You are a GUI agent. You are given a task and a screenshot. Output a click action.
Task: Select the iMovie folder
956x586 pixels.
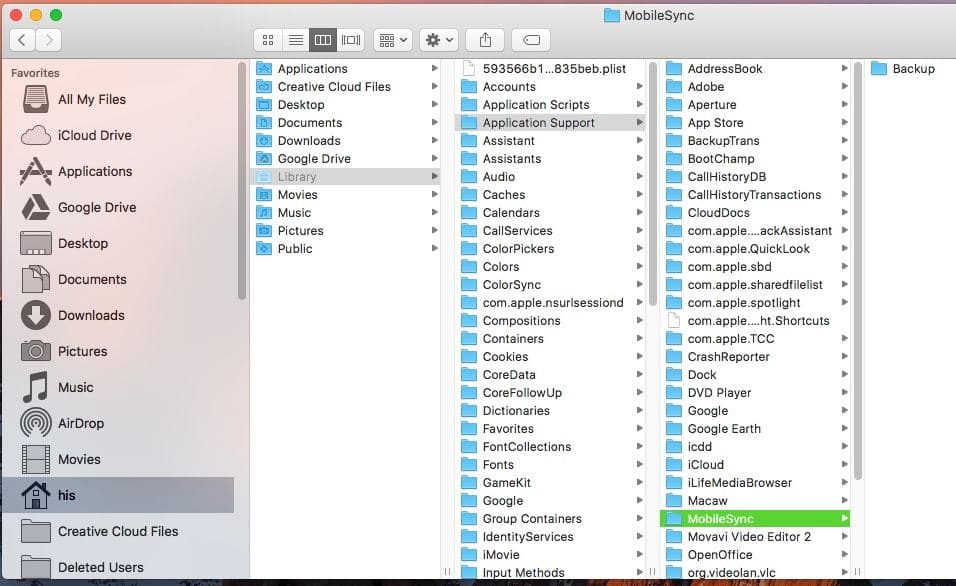550,555
